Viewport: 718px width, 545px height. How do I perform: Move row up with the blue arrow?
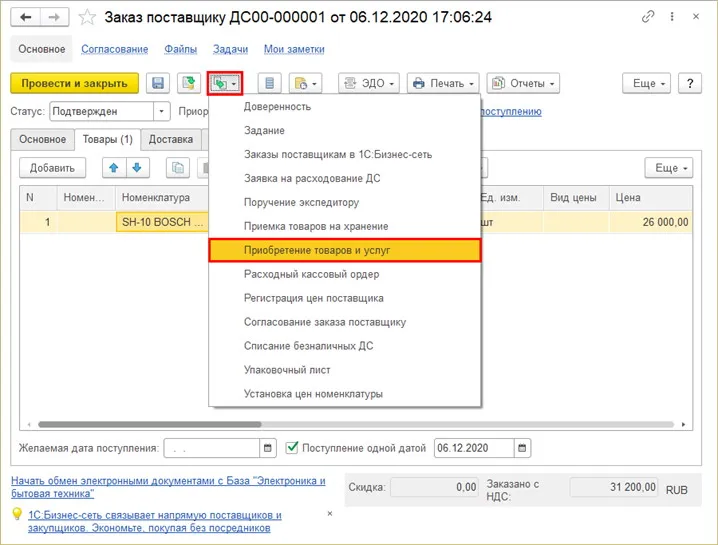114,168
